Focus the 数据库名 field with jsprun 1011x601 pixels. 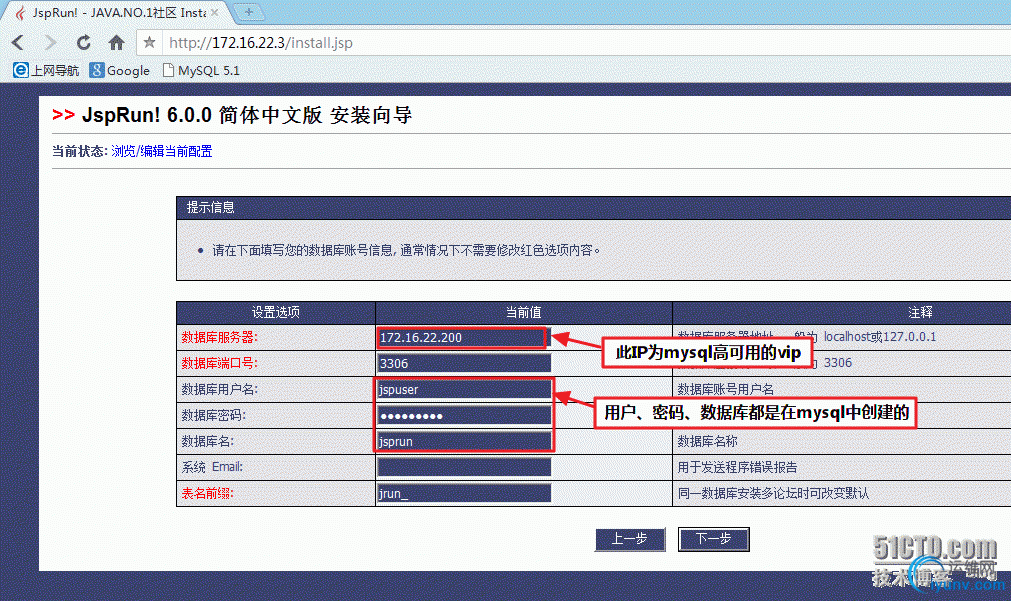coord(464,441)
